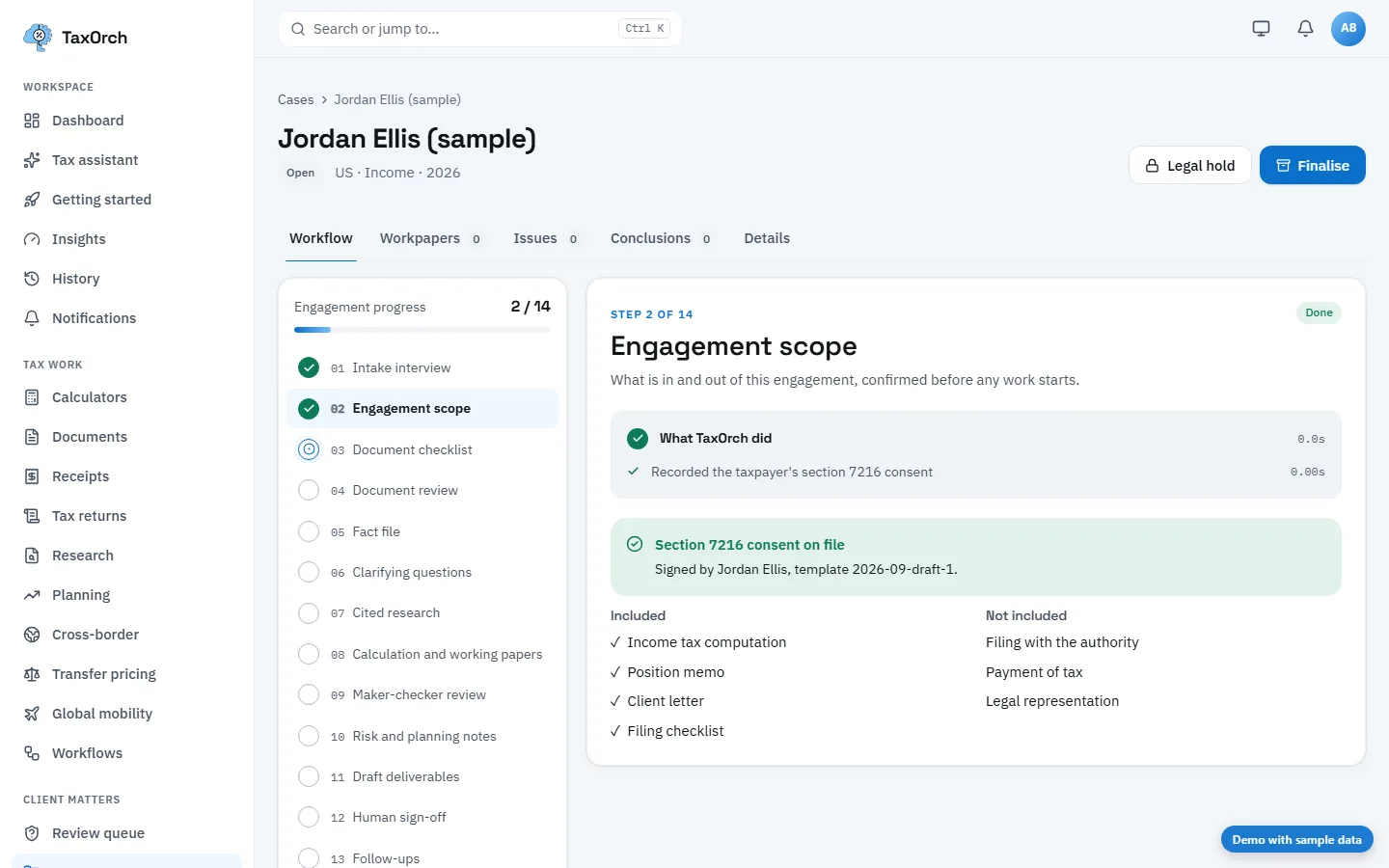This screenshot has width=1389, height=868.
Task: Click the TaxOrch logo
Action: point(75,38)
